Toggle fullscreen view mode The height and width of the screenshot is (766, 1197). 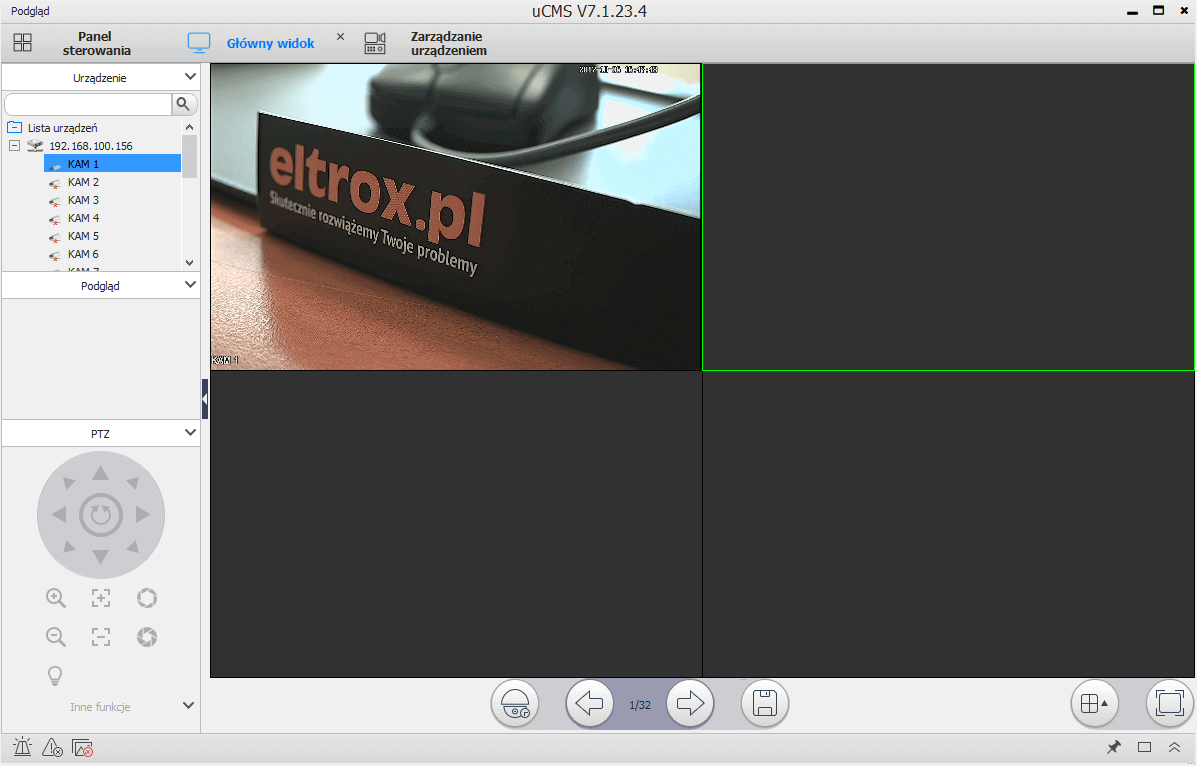coord(1170,703)
